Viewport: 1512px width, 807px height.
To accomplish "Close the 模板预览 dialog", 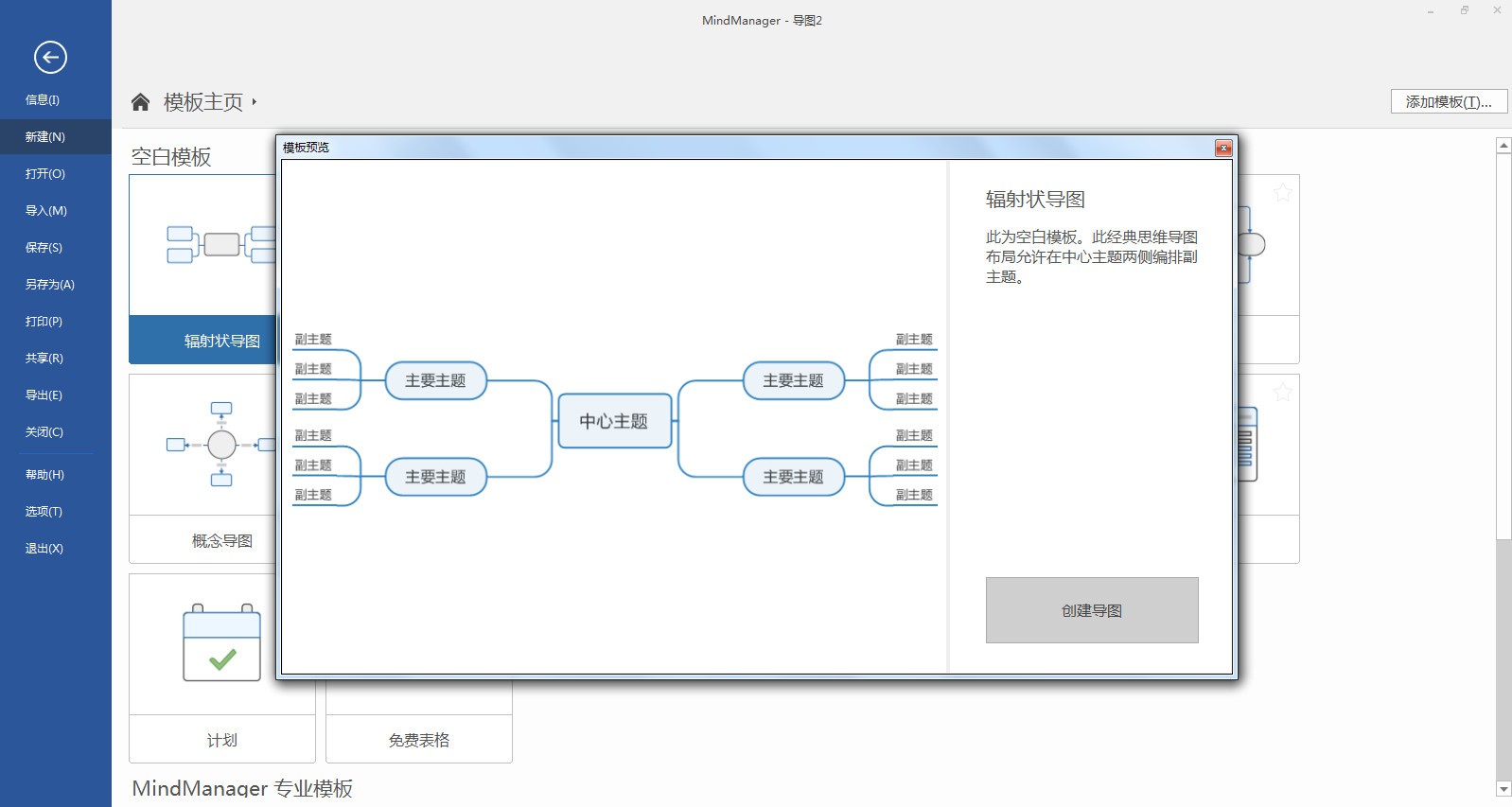I will 1222,148.
